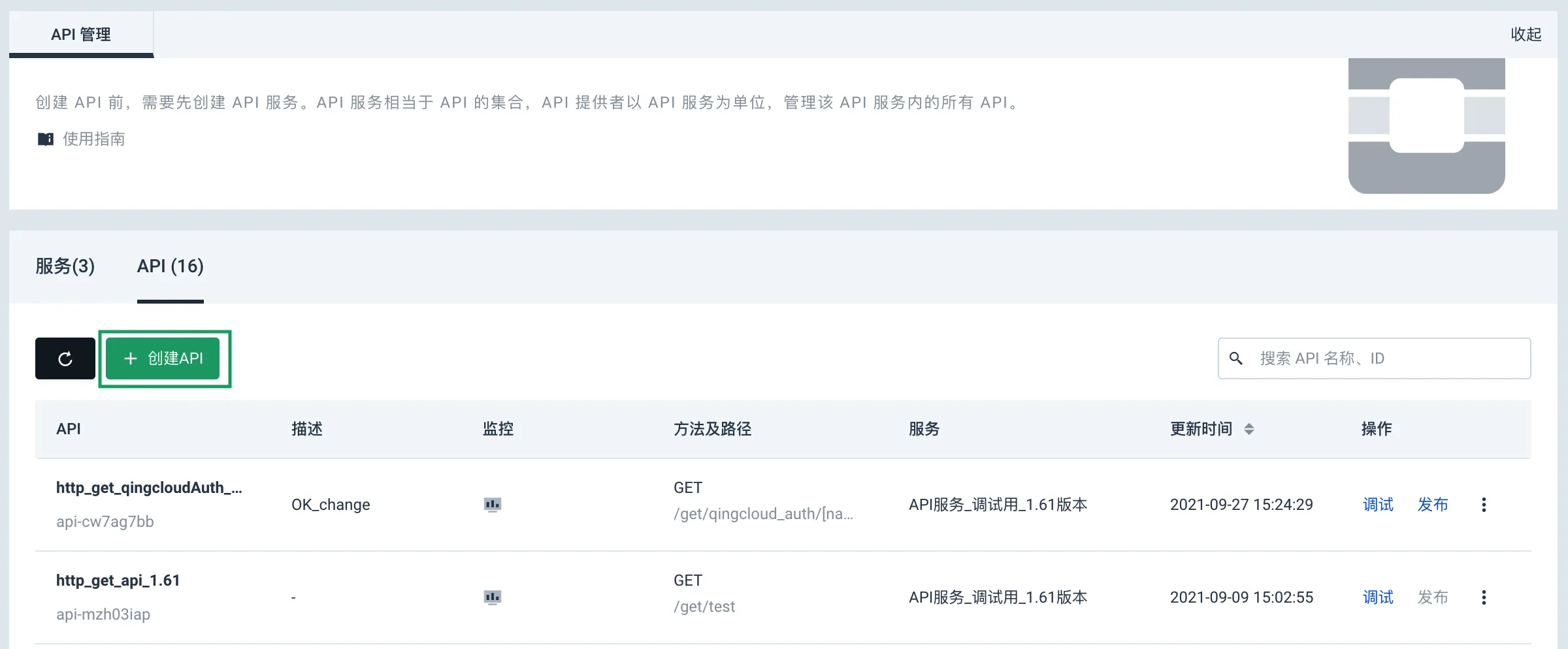
Task: Click the book icon beside 使用指南
Action: 46,139
